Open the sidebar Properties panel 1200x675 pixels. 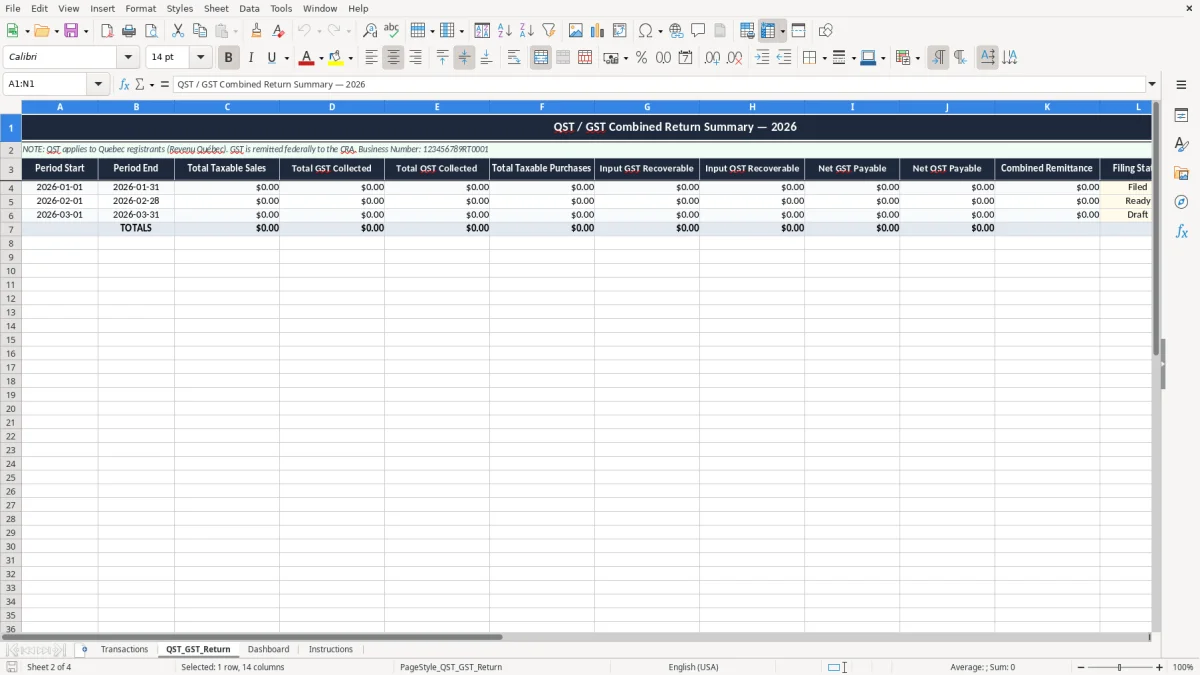[x=1181, y=115]
